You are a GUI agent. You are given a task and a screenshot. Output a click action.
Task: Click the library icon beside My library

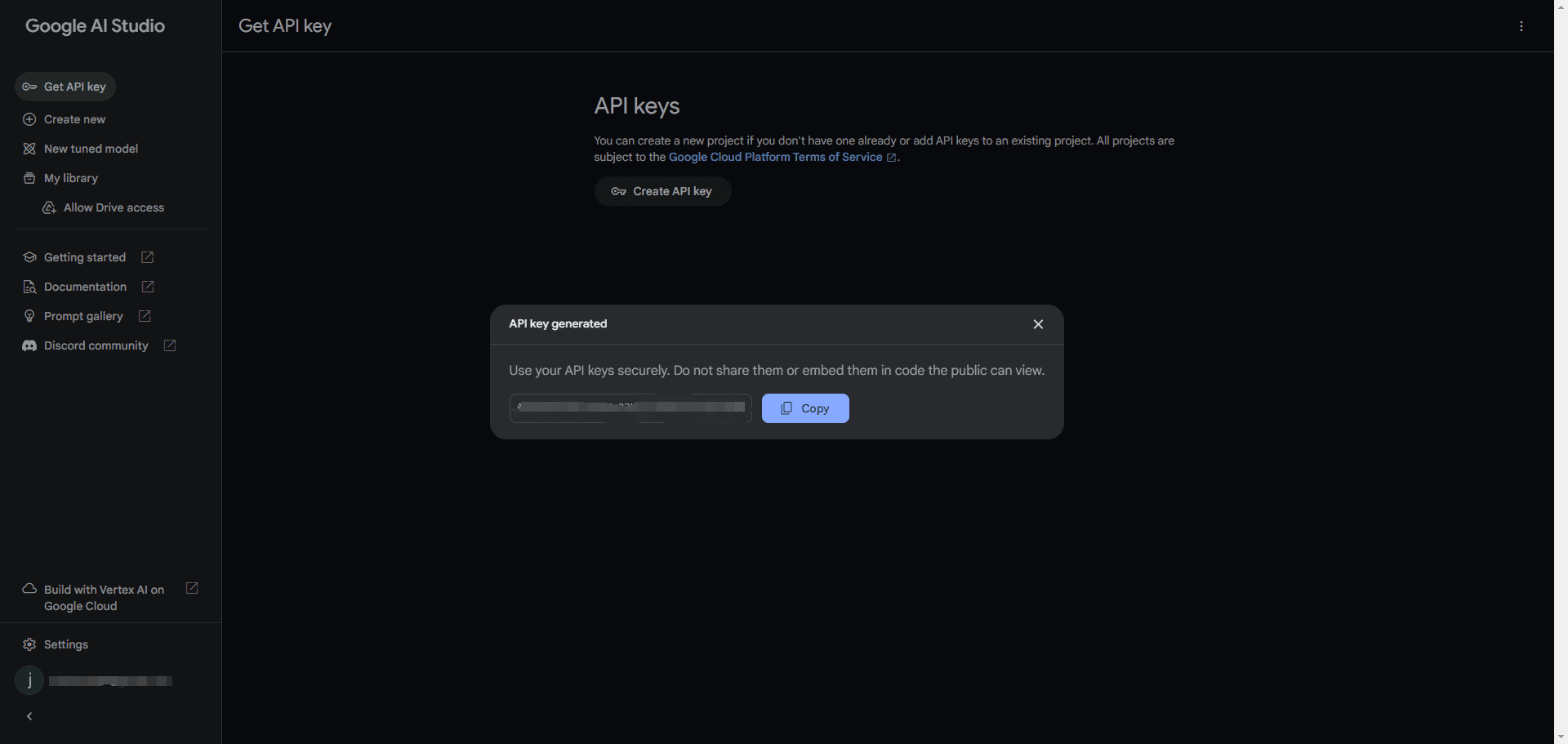pyautogui.click(x=29, y=178)
